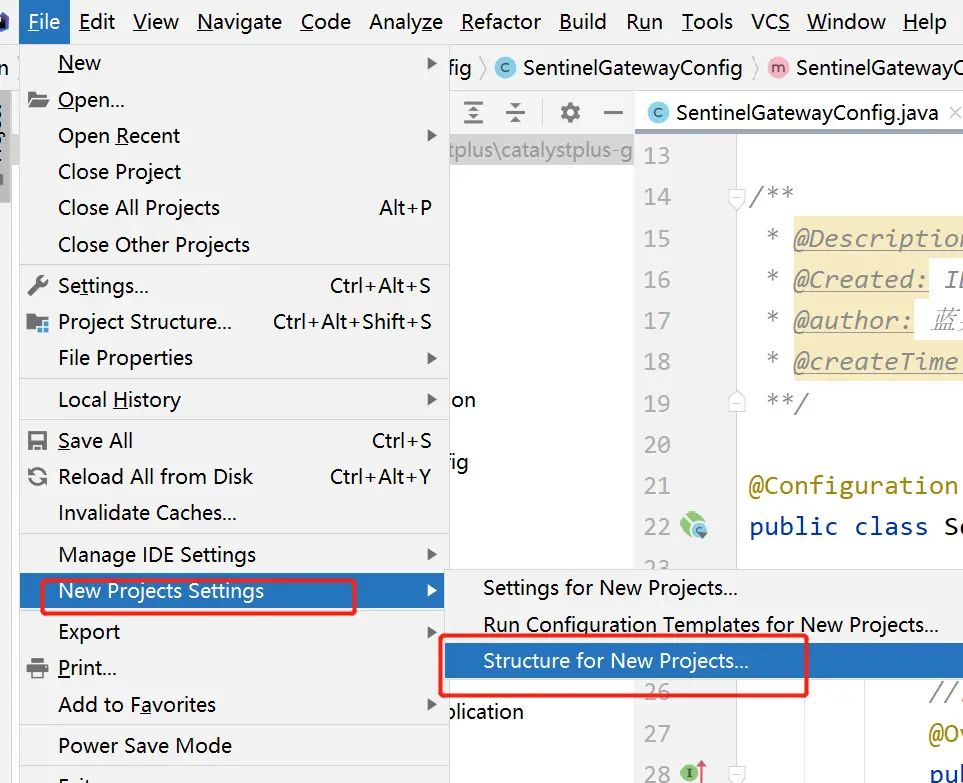
Task: Click the wrench icon beside Settings
Action: point(38,286)
